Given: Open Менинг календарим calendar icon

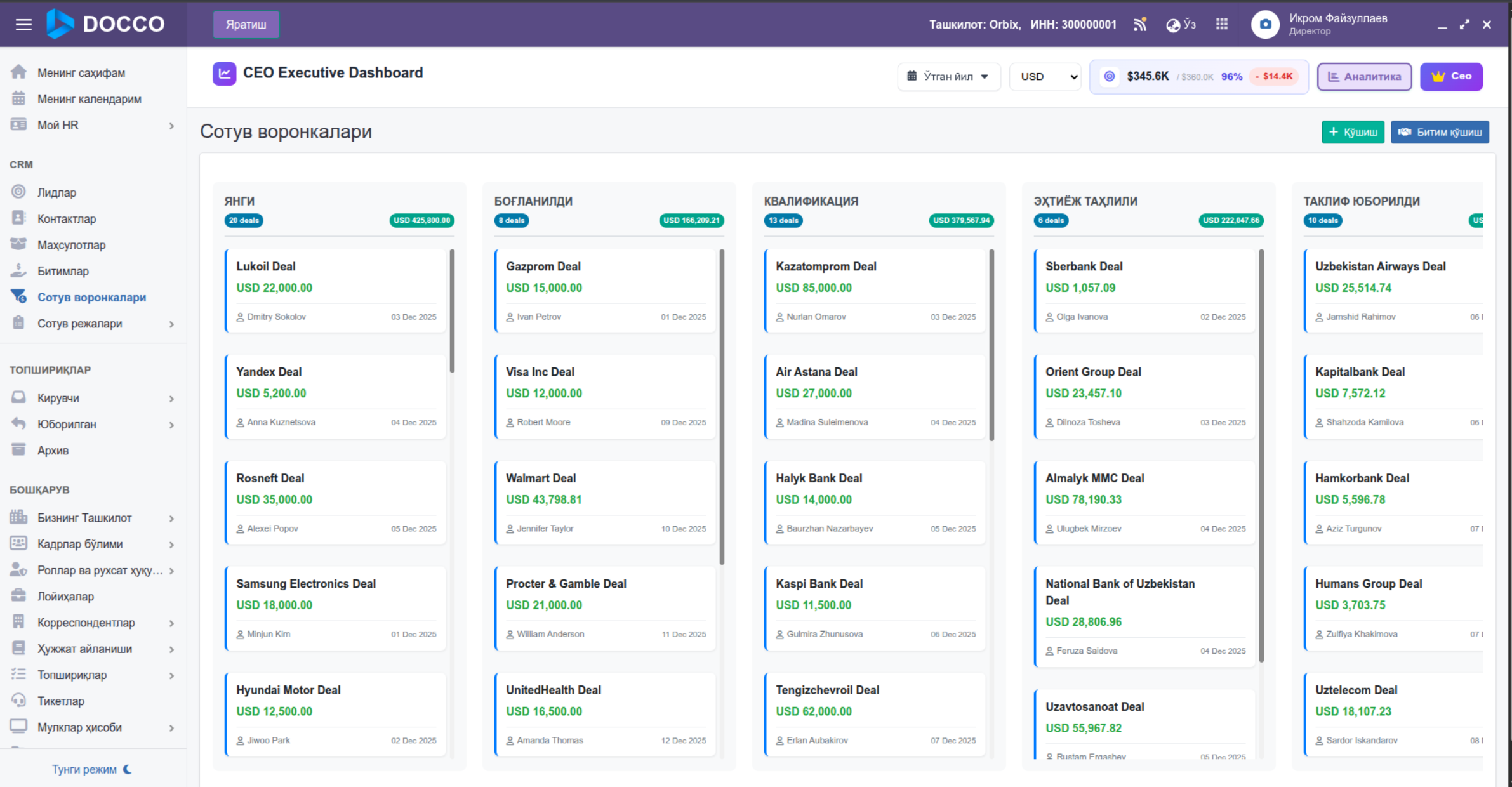Looking at the screenshot, I should click(x=18, y=98).
